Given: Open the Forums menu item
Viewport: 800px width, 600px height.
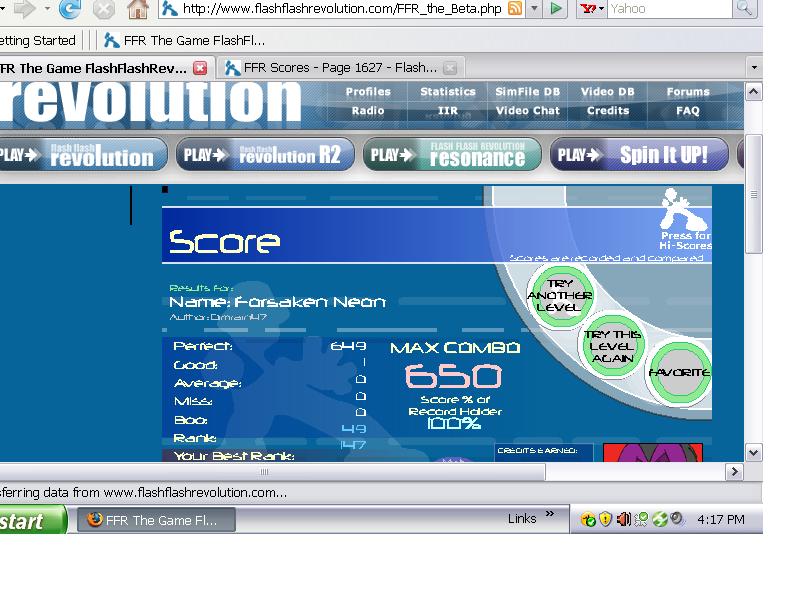Looking at the screenshot, I should pos(688,92).
